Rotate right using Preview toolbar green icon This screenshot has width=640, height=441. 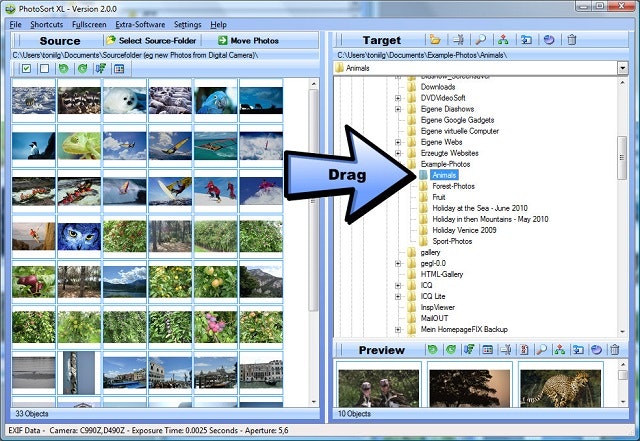(x=451, y=350)
